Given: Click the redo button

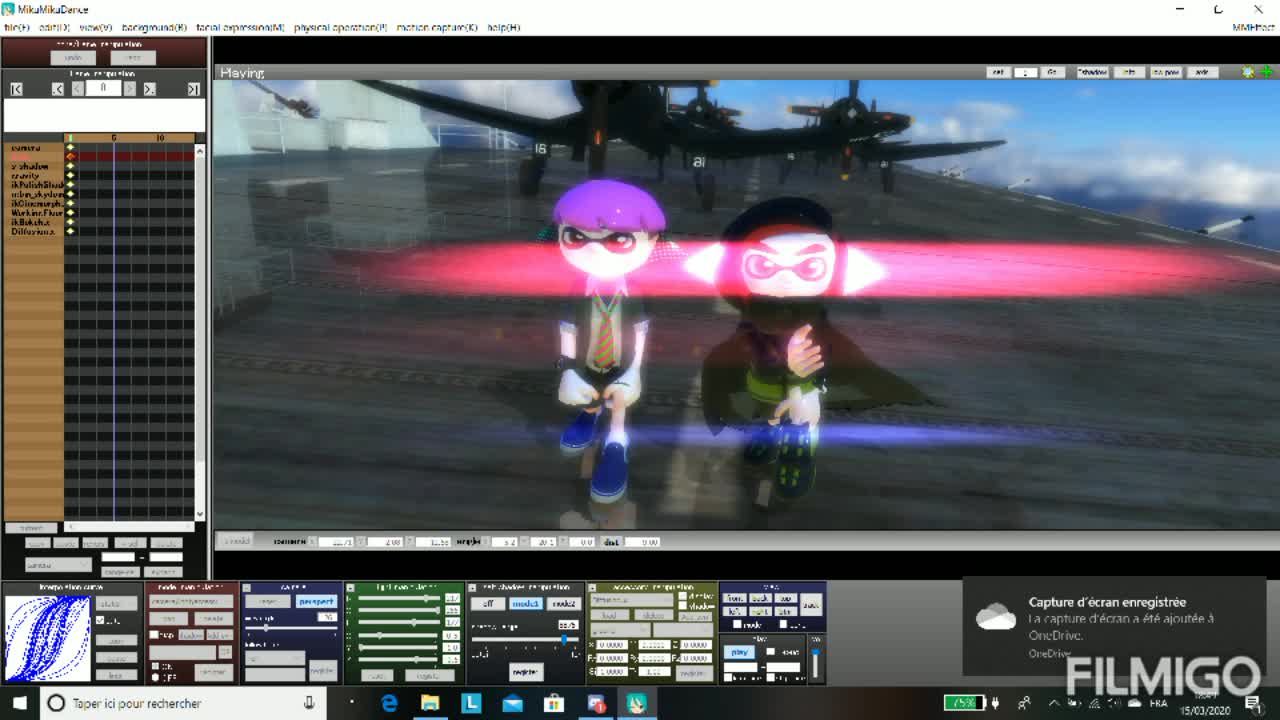Looking at the screenshot, I should (x=133, y=58).
